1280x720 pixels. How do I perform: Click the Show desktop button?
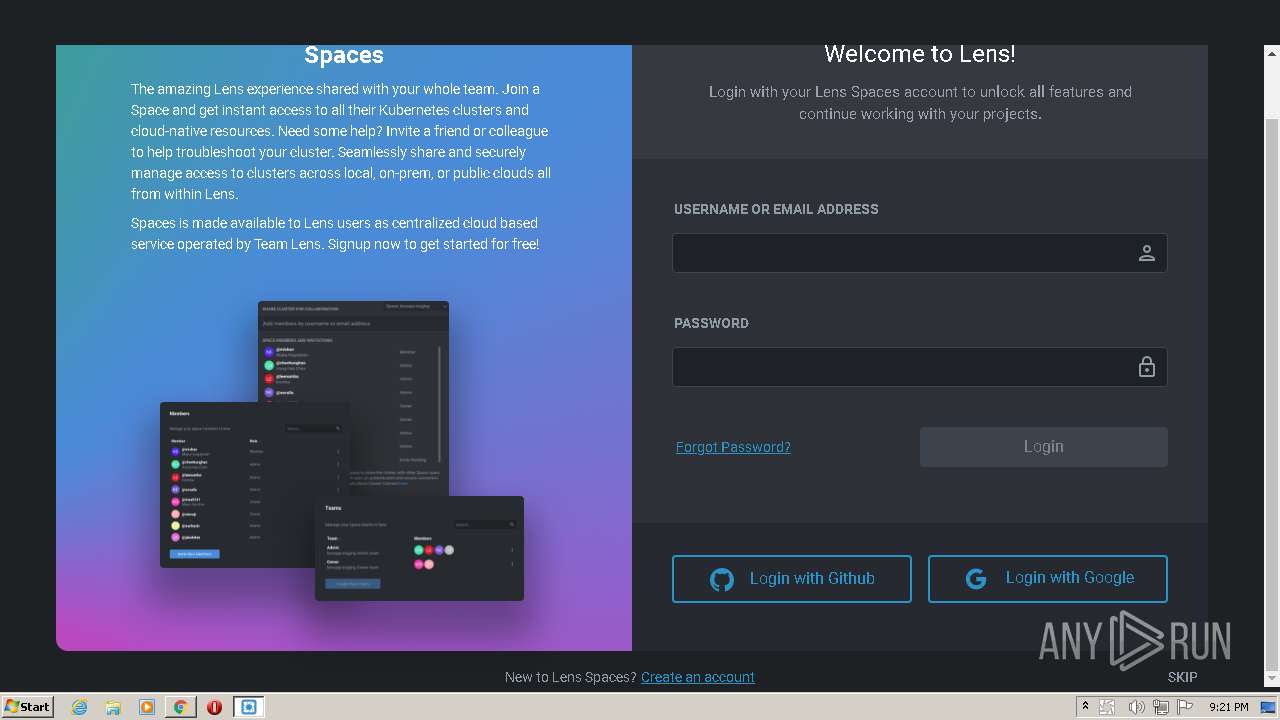pos(1269,707)
